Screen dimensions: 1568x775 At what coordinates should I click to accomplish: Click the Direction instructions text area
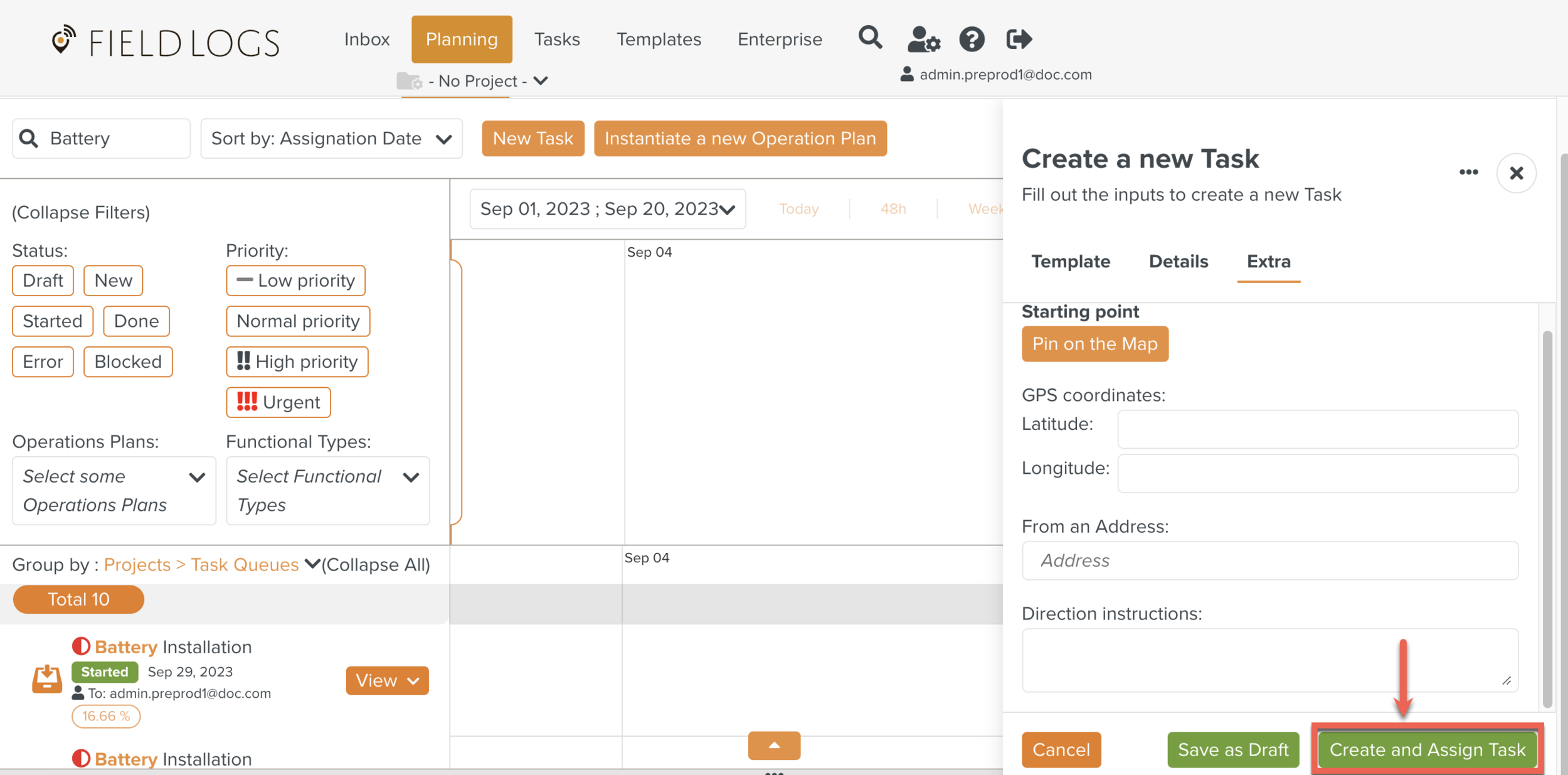pyautogui.click(x=1269, y=660)
